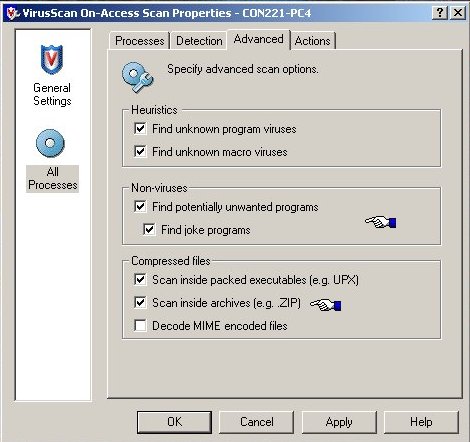This screenshot has width=470, height=442.
Task: Switch to the Processes tab
Action: tap(140, 41)
